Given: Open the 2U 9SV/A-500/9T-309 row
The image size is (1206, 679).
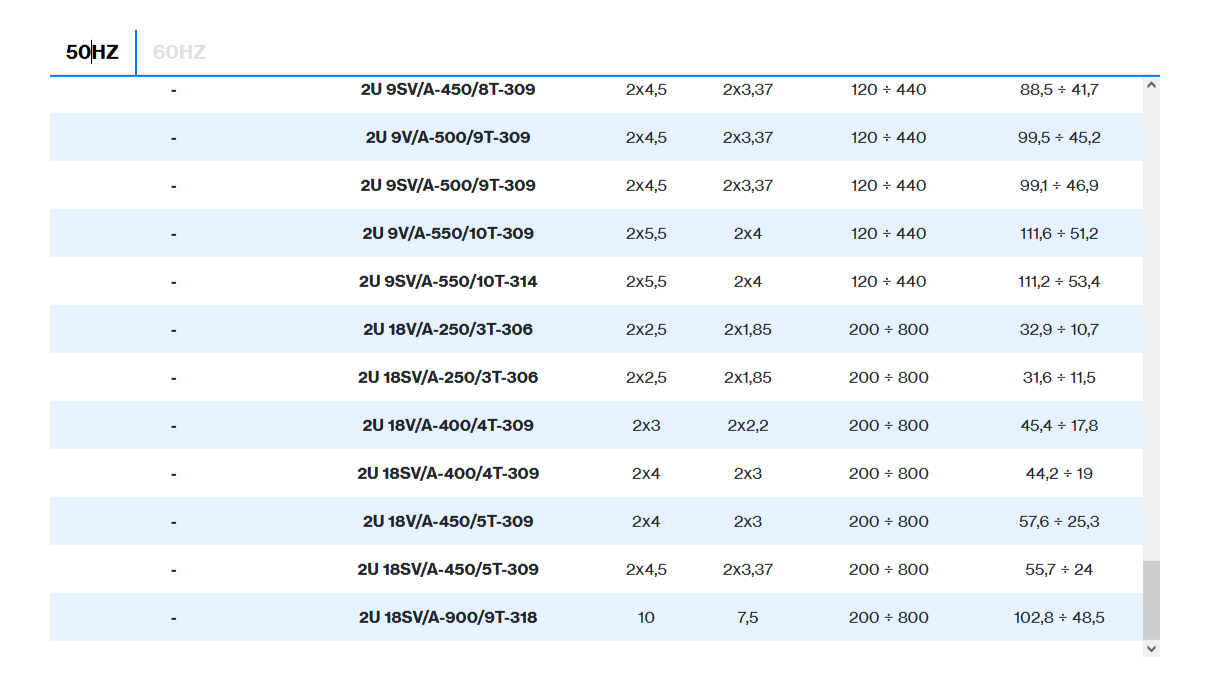Looking at the screenshot, I should pos(447,186).
